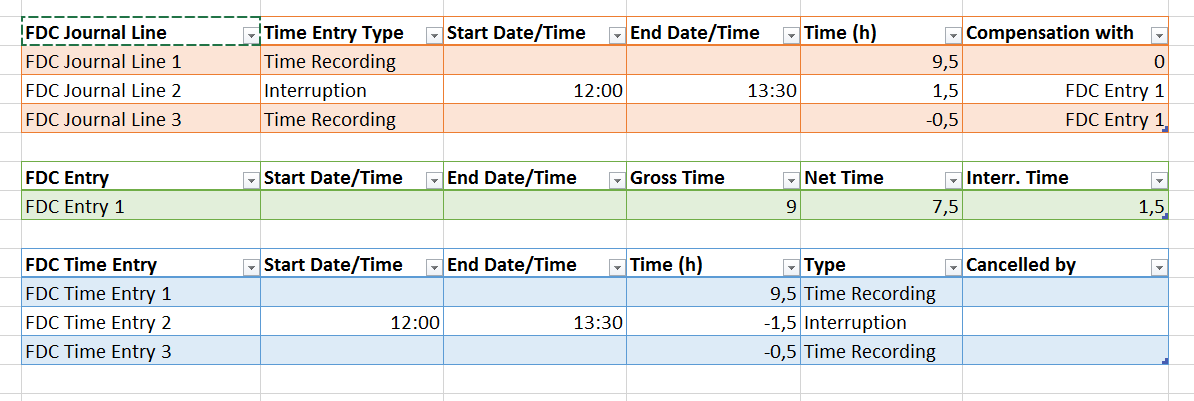Viewport: 1194px width, 401px height.
Task: Open the FDC Journal Line filter dropdown
Action: [250, 35]
